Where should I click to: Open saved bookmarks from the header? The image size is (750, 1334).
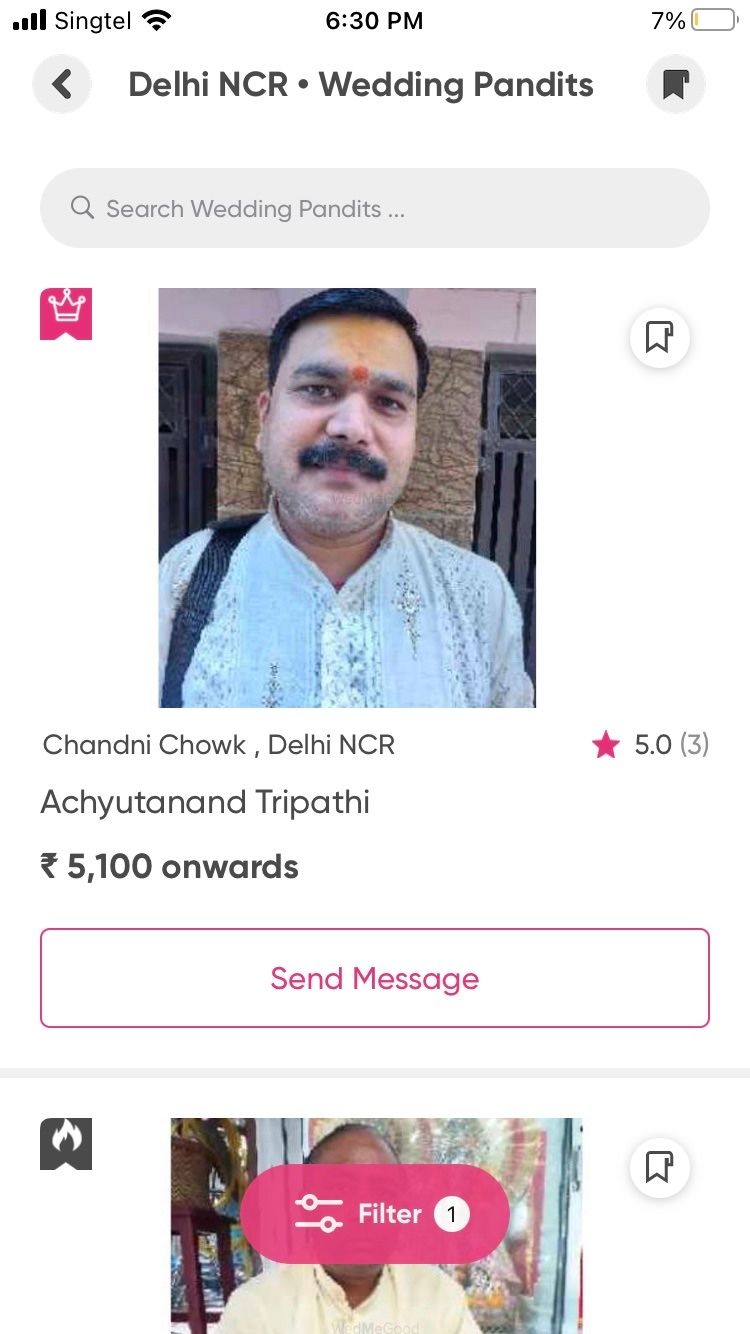[x=676, y=84]
